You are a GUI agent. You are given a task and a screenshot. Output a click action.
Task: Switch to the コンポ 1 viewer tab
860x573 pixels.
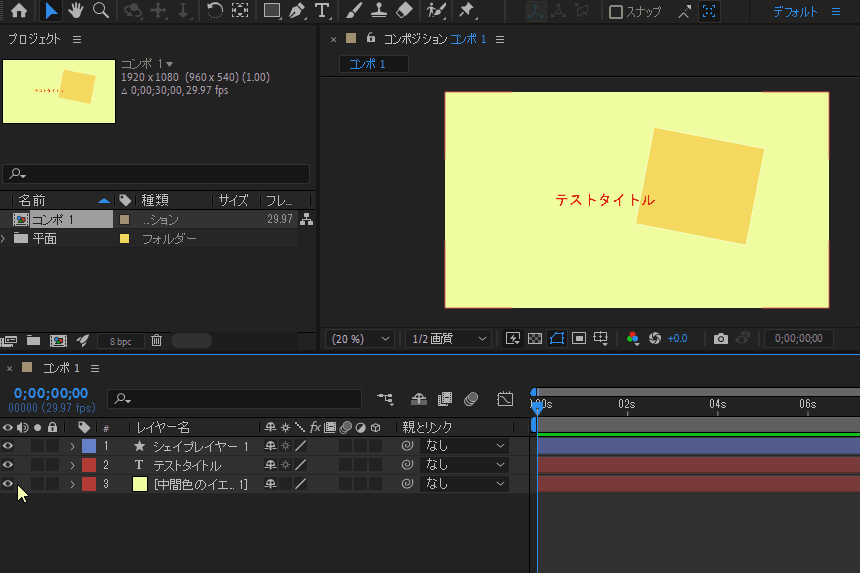click(374, 64)
